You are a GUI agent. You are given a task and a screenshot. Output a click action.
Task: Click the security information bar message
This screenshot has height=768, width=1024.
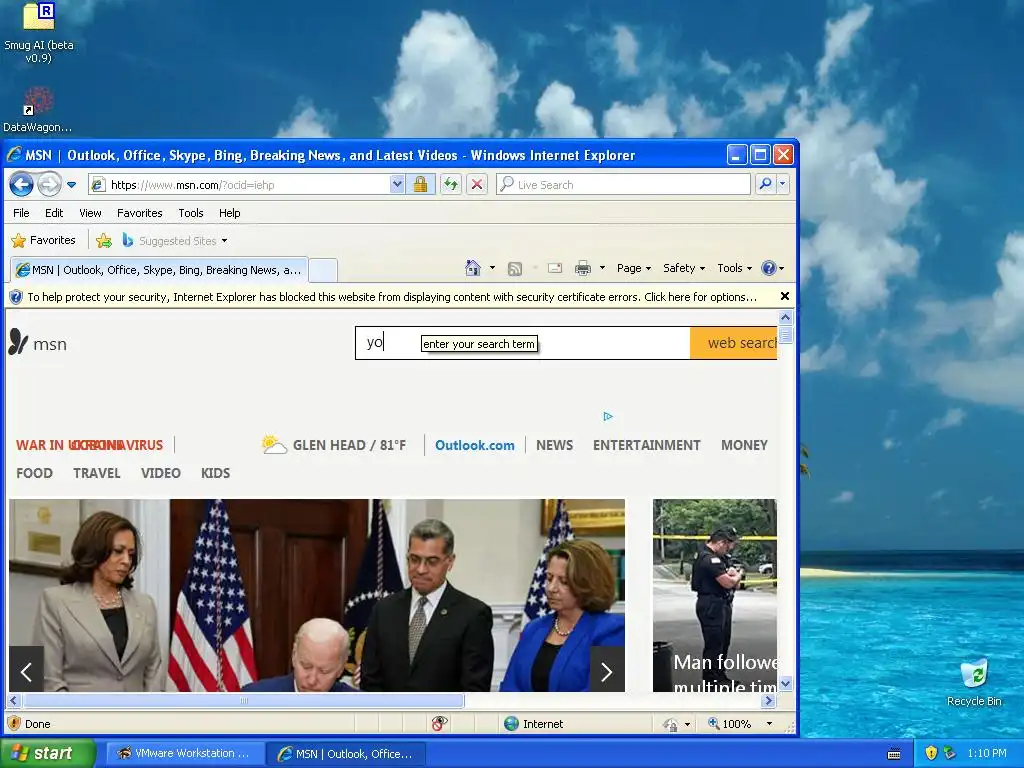point(392,297)
